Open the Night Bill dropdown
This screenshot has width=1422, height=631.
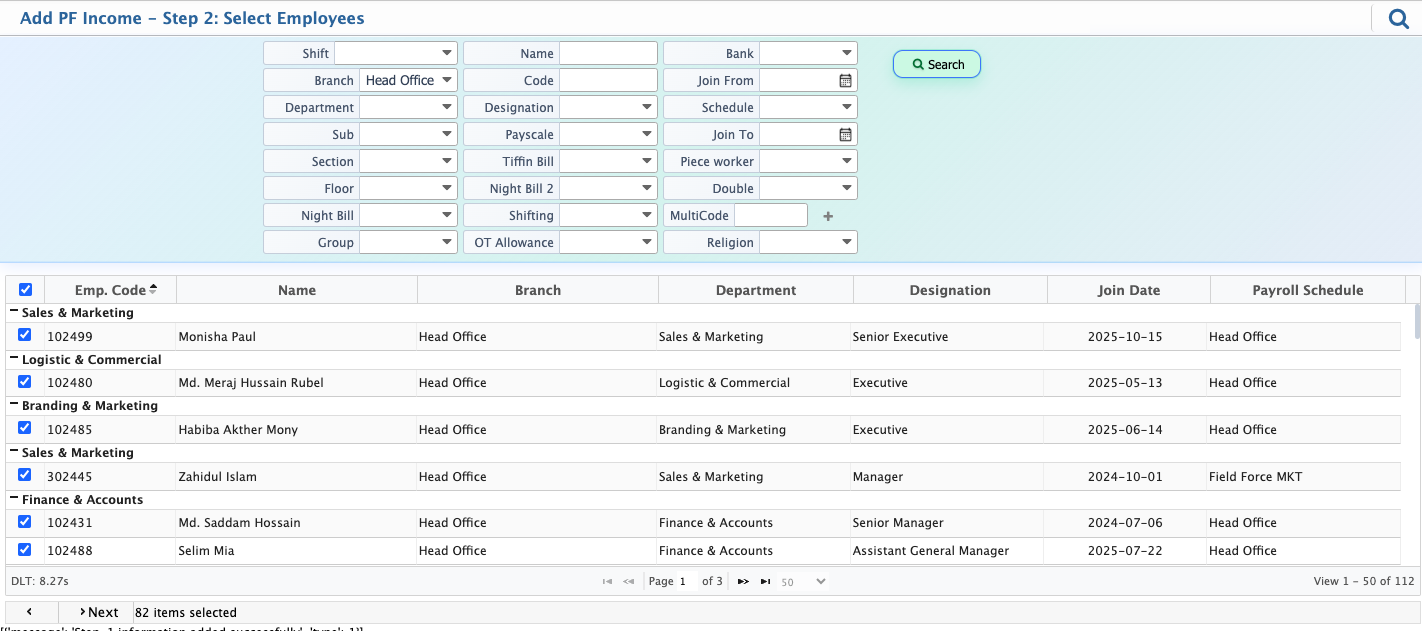[x=408, y=215]
